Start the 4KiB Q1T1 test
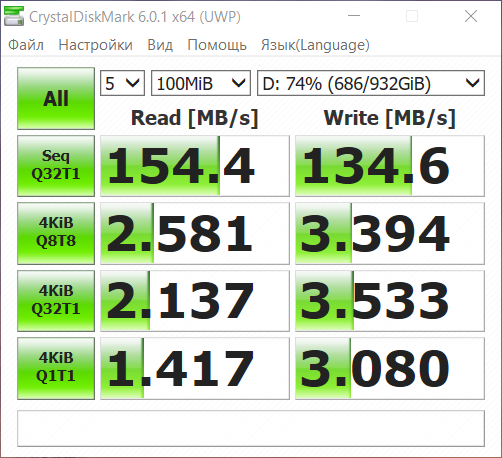The image size is (502, 458). [56, 368]
